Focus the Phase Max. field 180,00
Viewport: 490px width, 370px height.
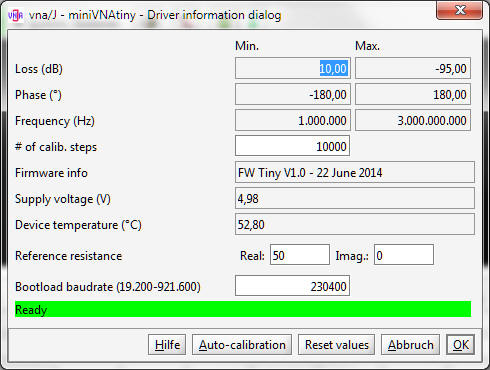[413, 94]
